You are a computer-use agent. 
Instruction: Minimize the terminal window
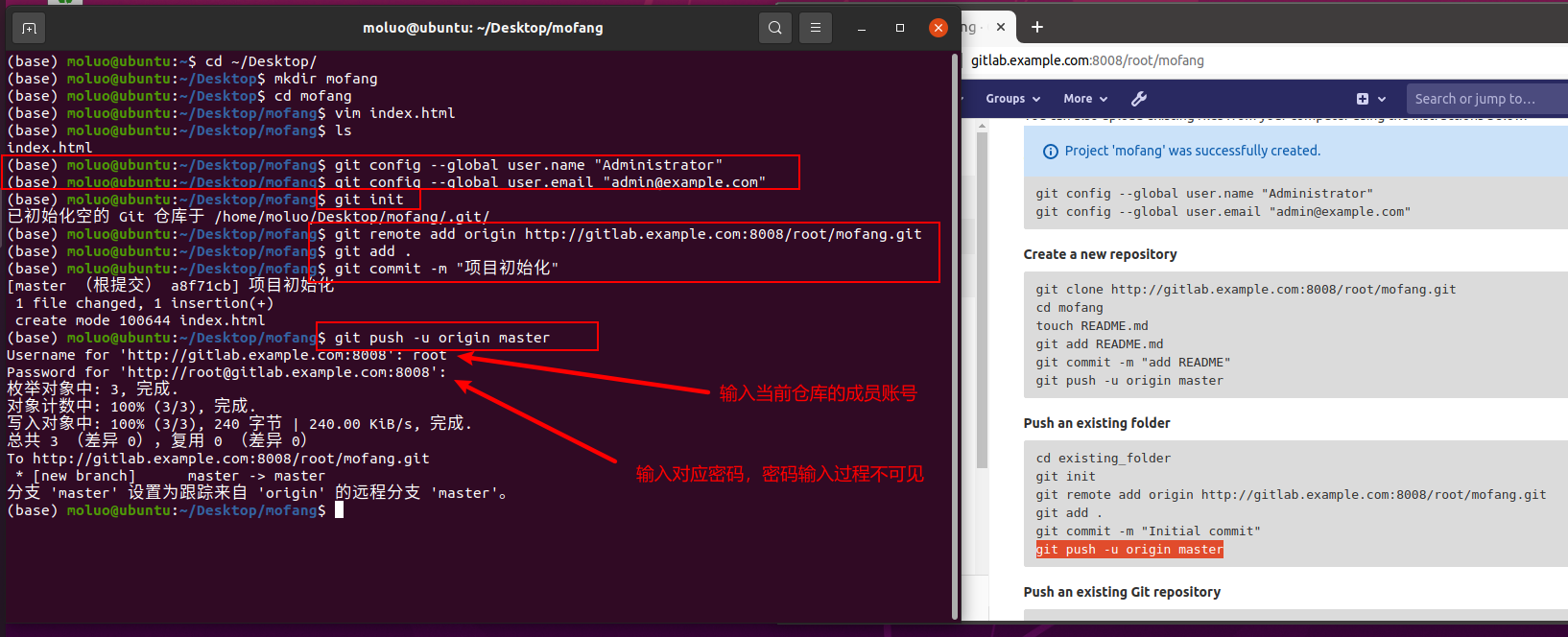(x=862, y=28)
